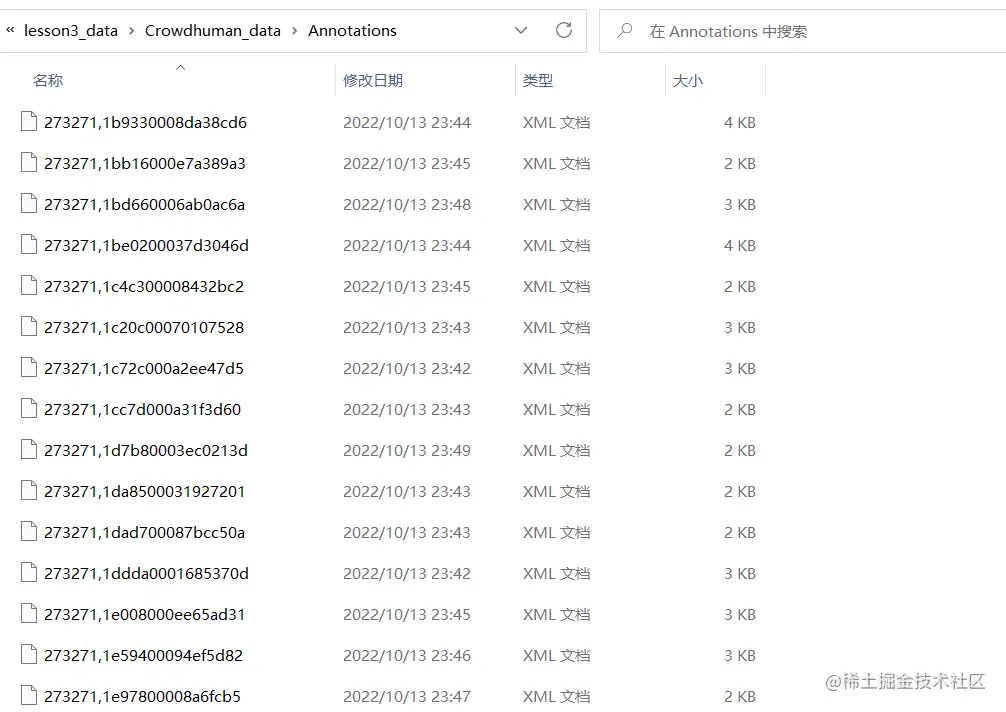Click the refresh icon beside the address bar
The width and height of the screenshot is (1006, 712).
click(x=564, y=30)
